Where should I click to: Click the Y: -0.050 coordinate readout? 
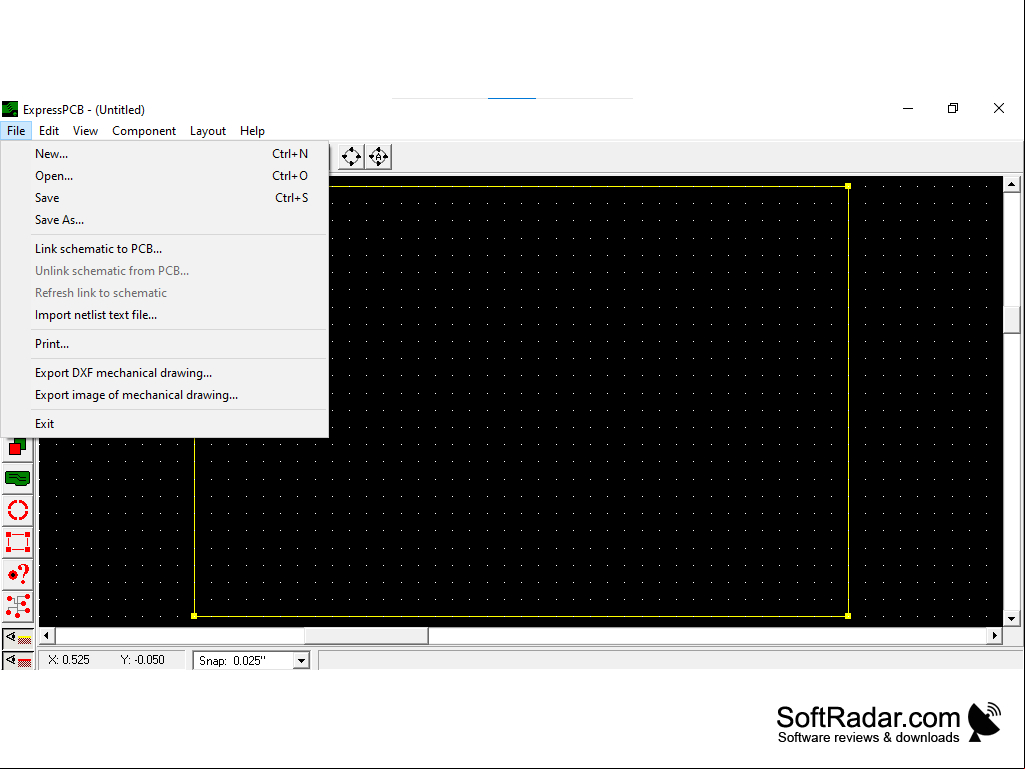point(143,660)
